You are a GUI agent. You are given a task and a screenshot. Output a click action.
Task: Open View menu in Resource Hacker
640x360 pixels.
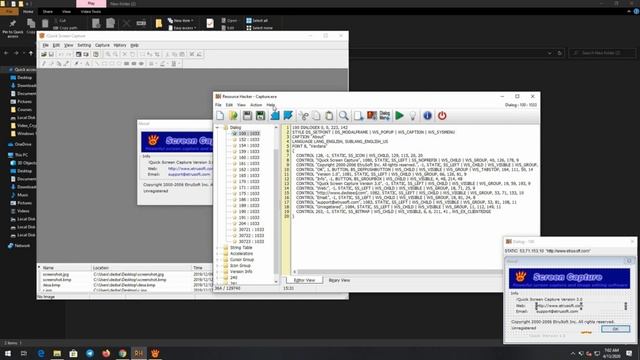[242, 105]
